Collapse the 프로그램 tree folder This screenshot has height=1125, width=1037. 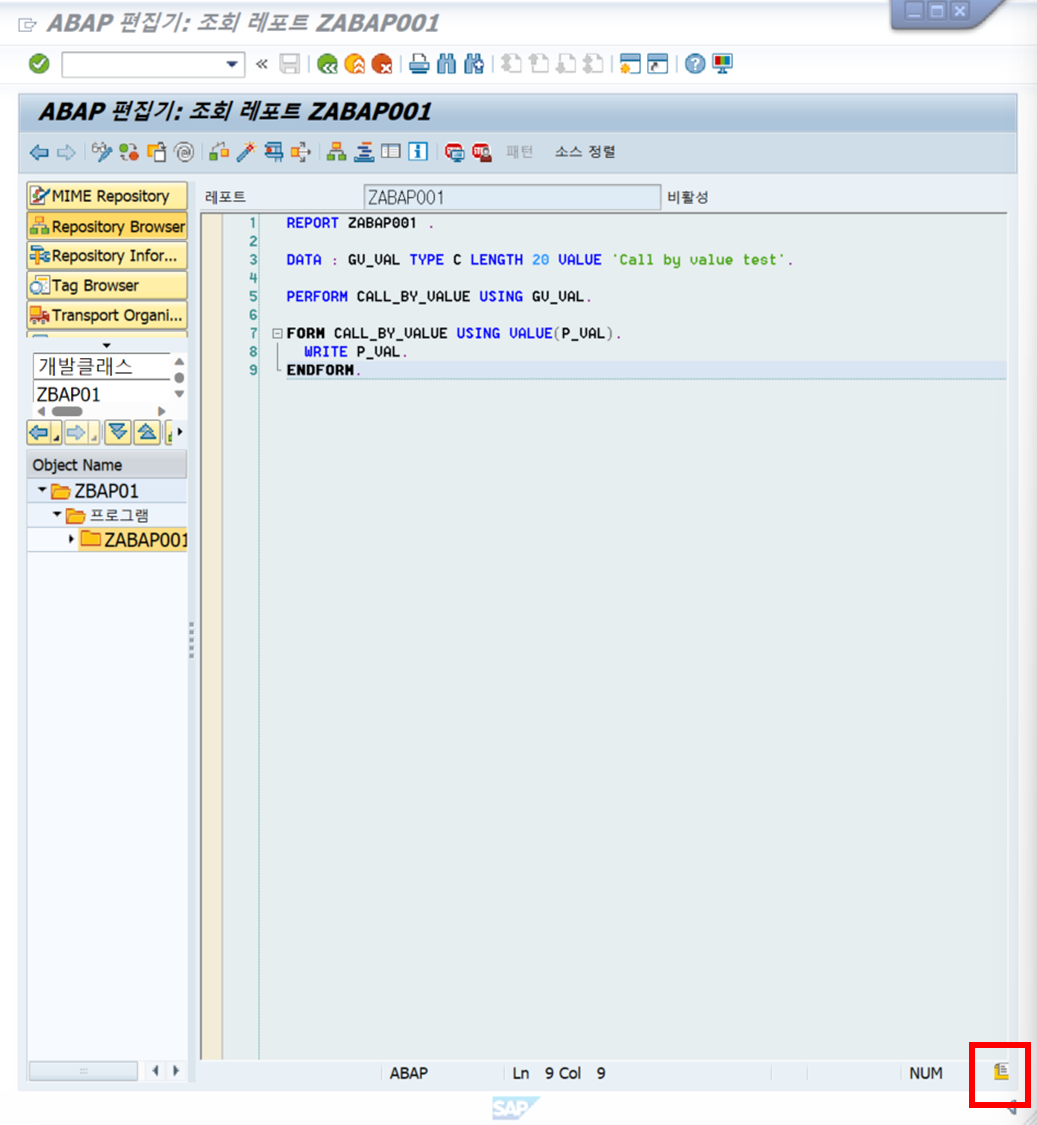click(57, 514)
